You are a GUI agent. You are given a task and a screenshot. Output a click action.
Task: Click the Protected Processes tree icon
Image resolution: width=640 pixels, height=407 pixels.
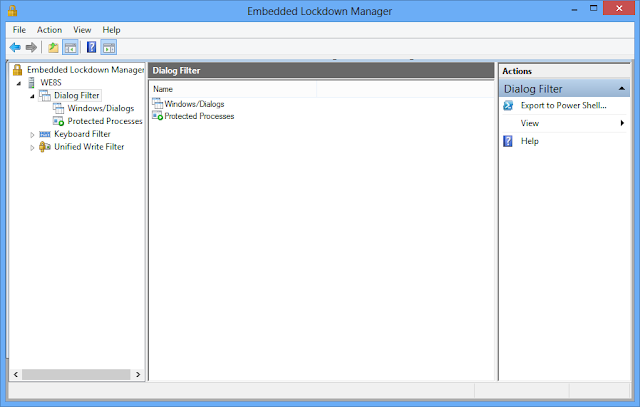point(58,121)
